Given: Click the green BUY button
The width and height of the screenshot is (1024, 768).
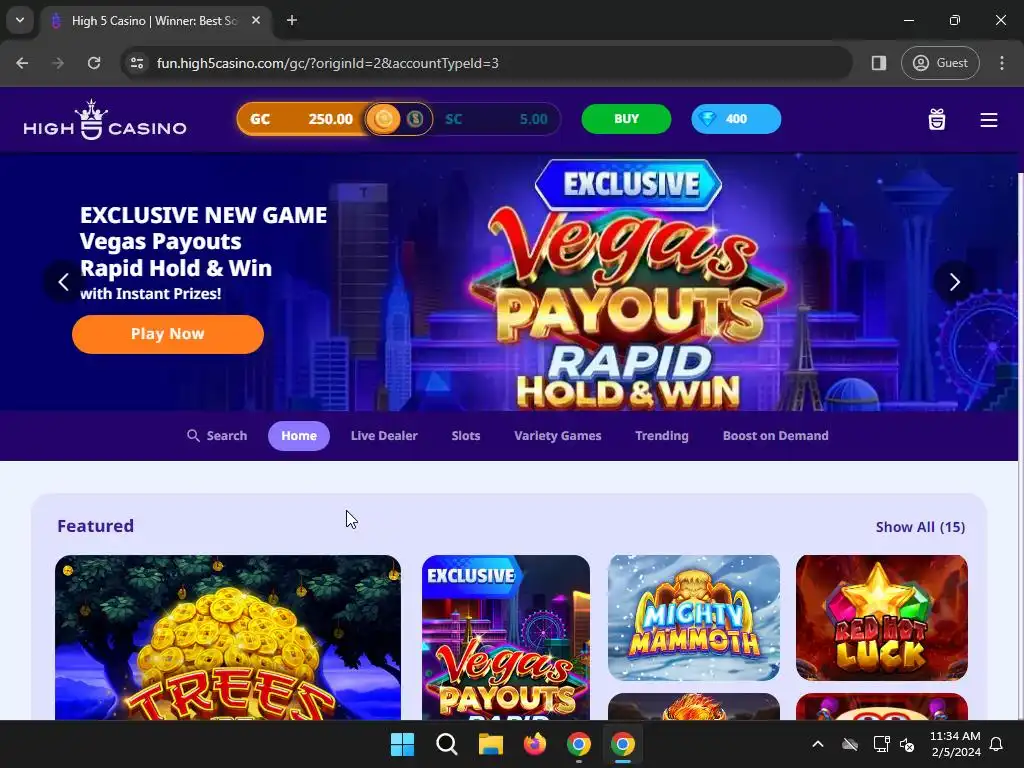Looking at the screenshot, I should click(626, 119).
